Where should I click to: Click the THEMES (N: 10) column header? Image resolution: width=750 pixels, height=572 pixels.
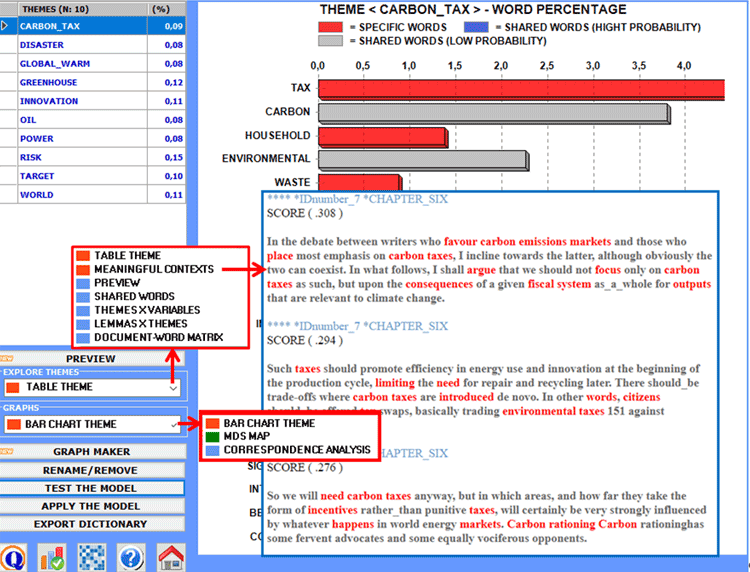pyautogui.click(x=82, y=9)
